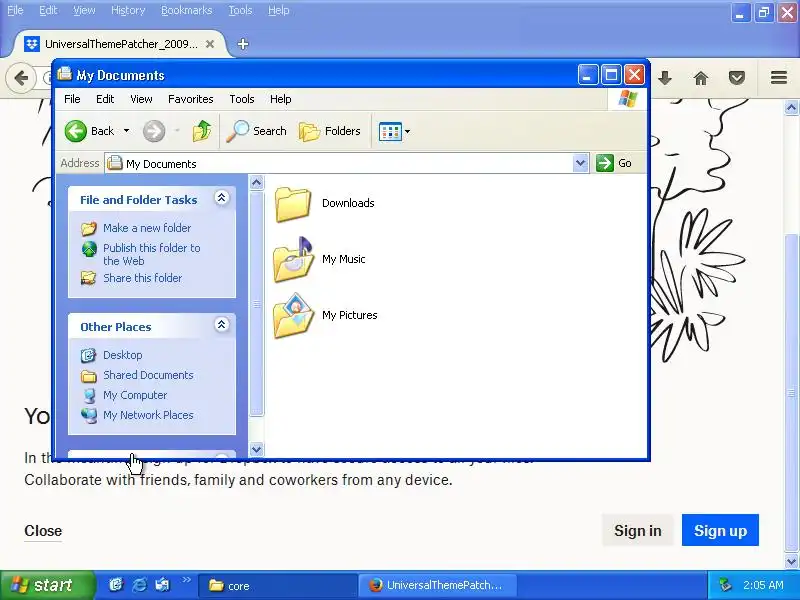Click the new folder icon beside Make a new folder
The width and height of the screenshot is (800, 600).
point(89,228)
